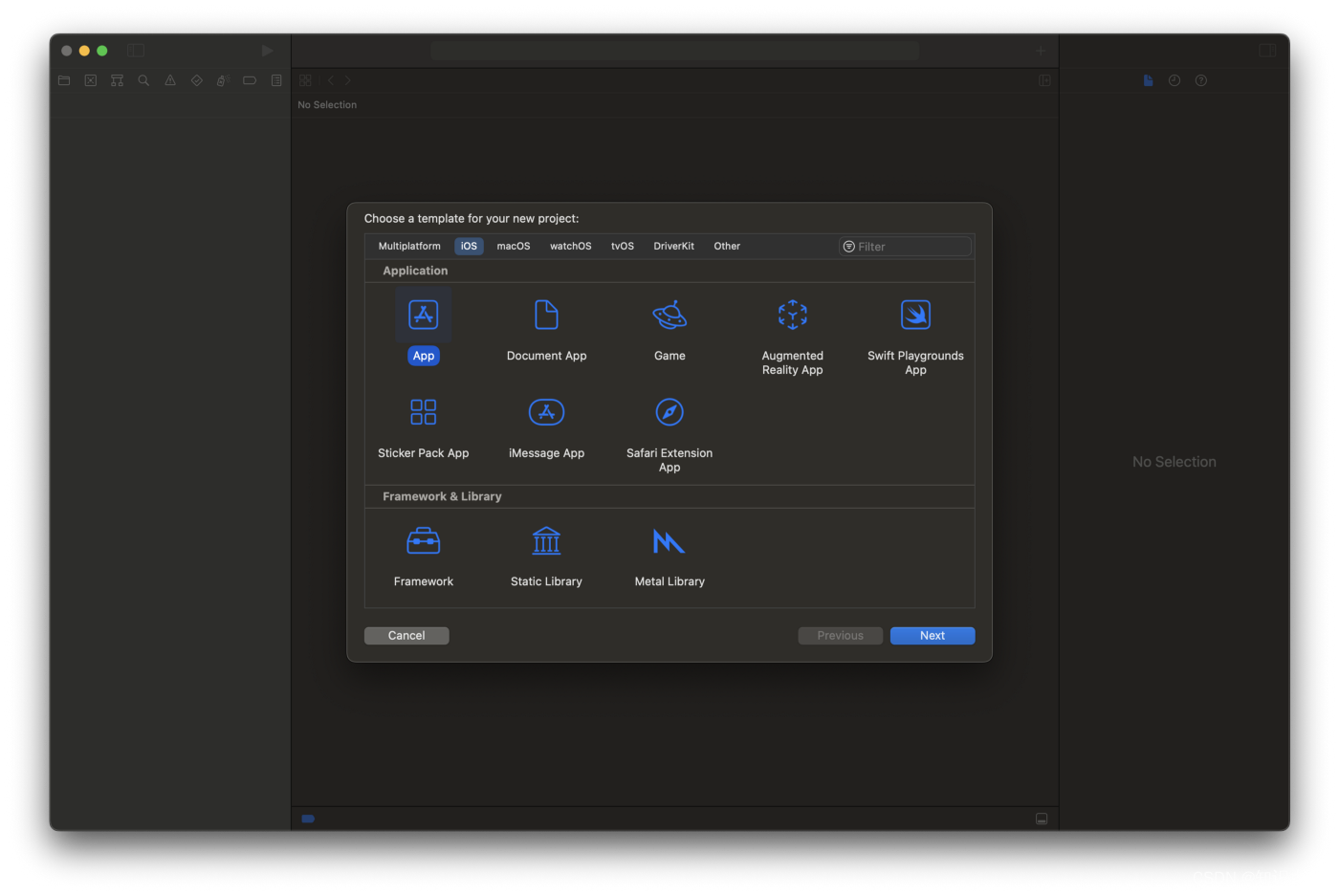Add editor on right
Viewport: 1339px width, 896px height.
coord(1044,80)
